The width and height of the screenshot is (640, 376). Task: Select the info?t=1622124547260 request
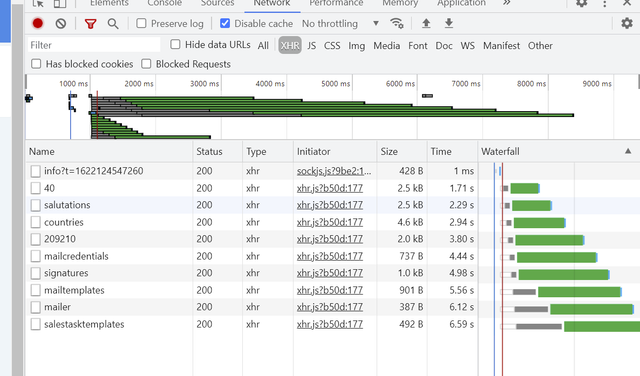[x=93, y=171]
